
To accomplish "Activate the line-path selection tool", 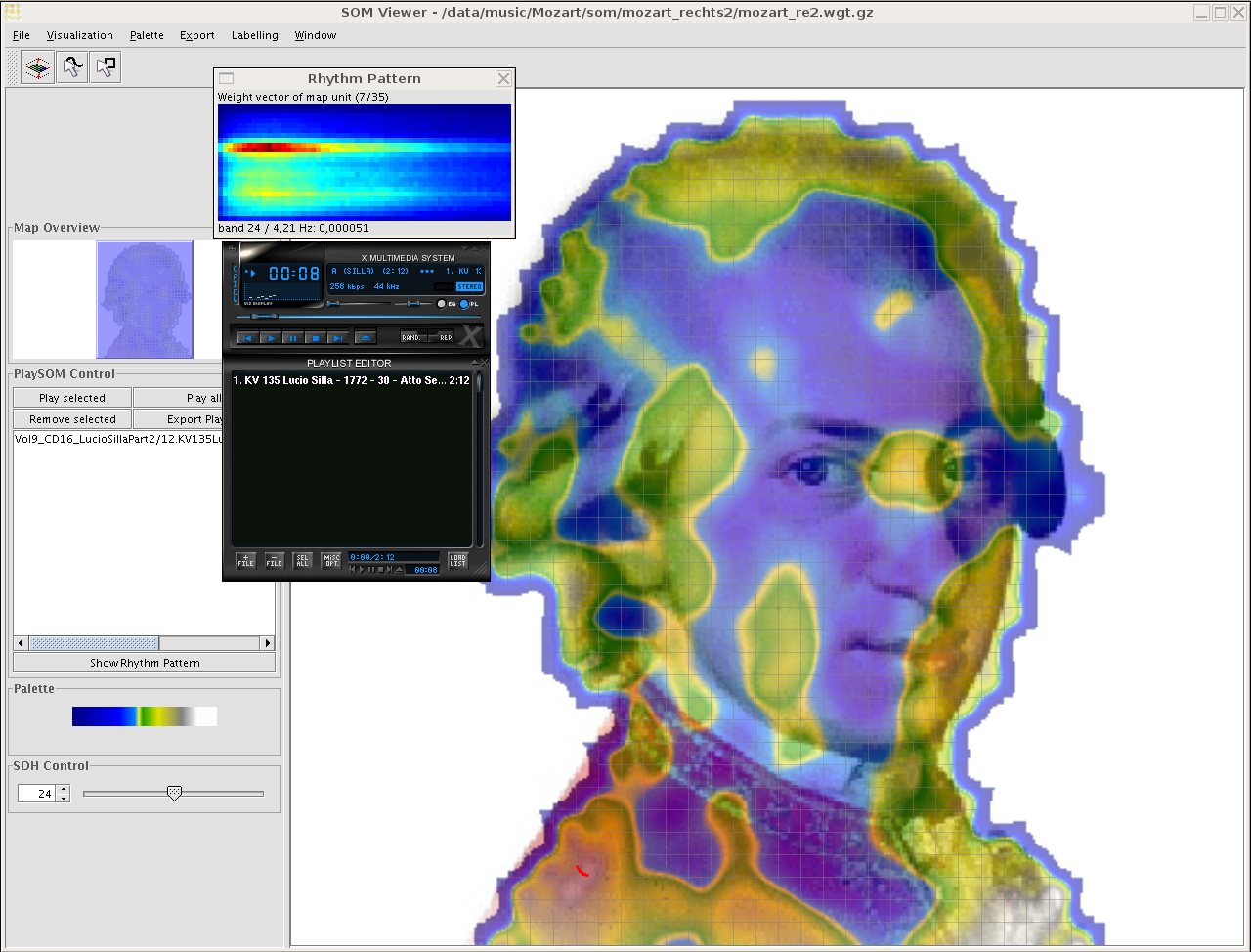I will point(71,67).
